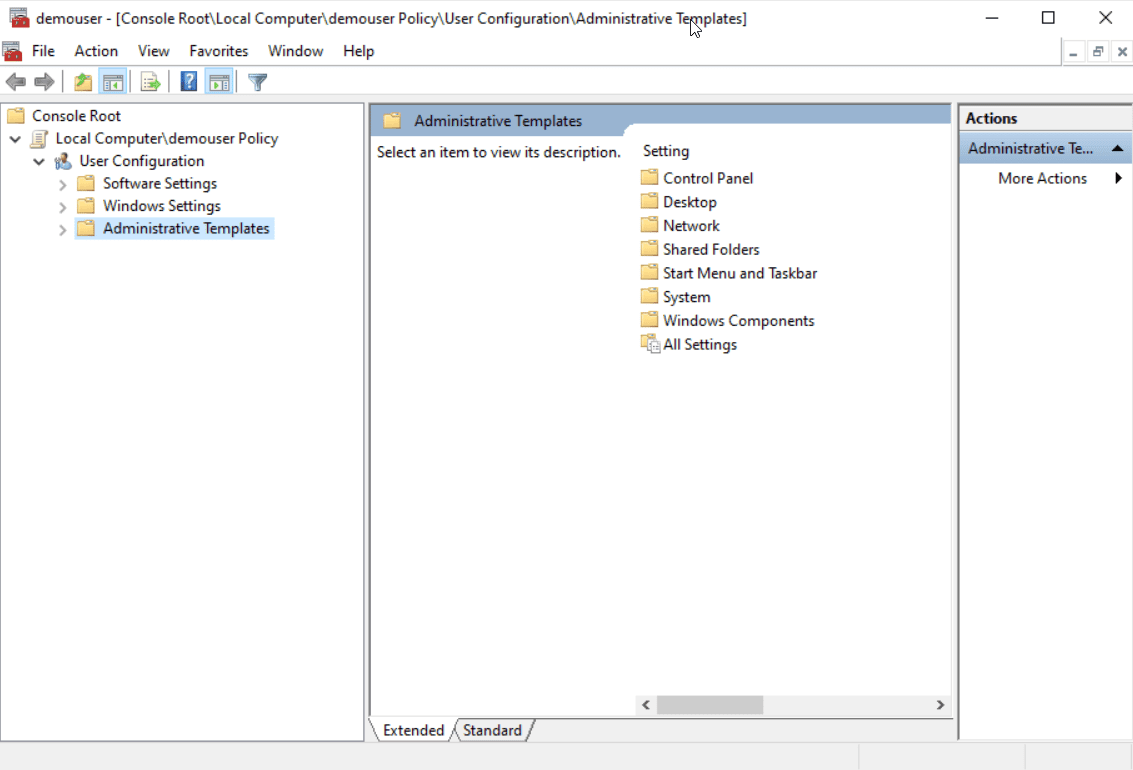The image size is (1133, 770).
Task: Open the Window menu
Action: 296,51
